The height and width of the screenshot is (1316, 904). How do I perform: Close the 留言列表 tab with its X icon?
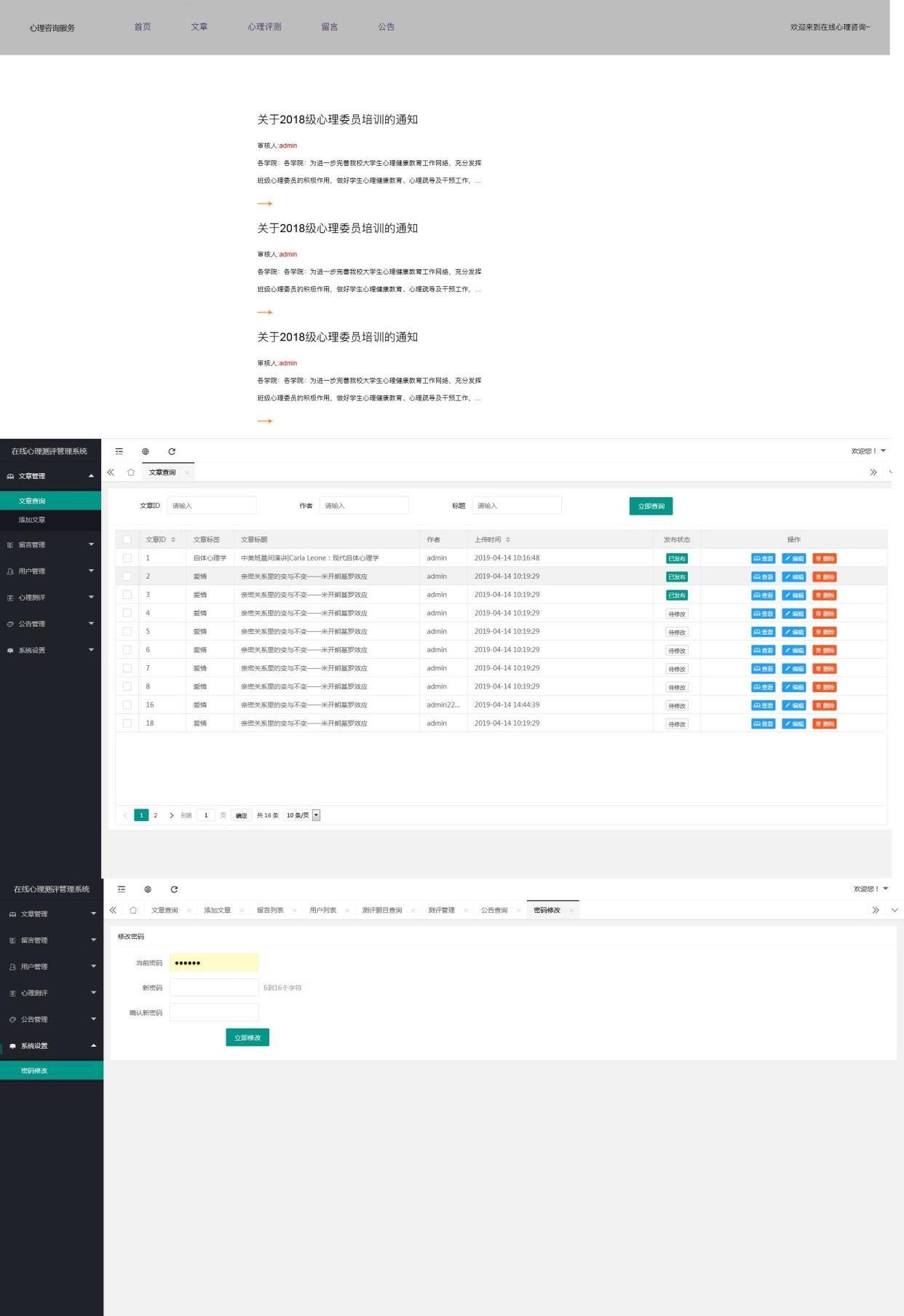point(295,911)
